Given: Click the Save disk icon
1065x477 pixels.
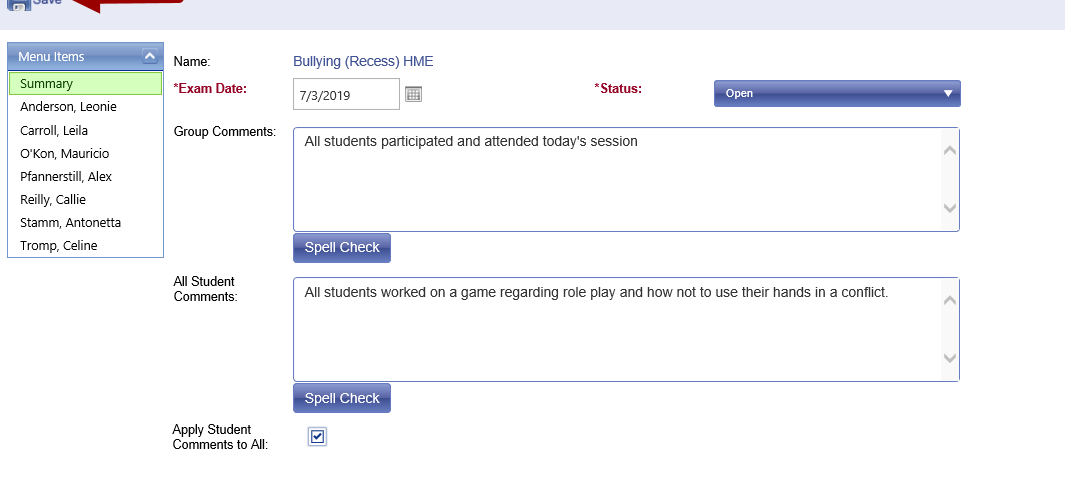Looking at the screenshot, I should [18, 4].
